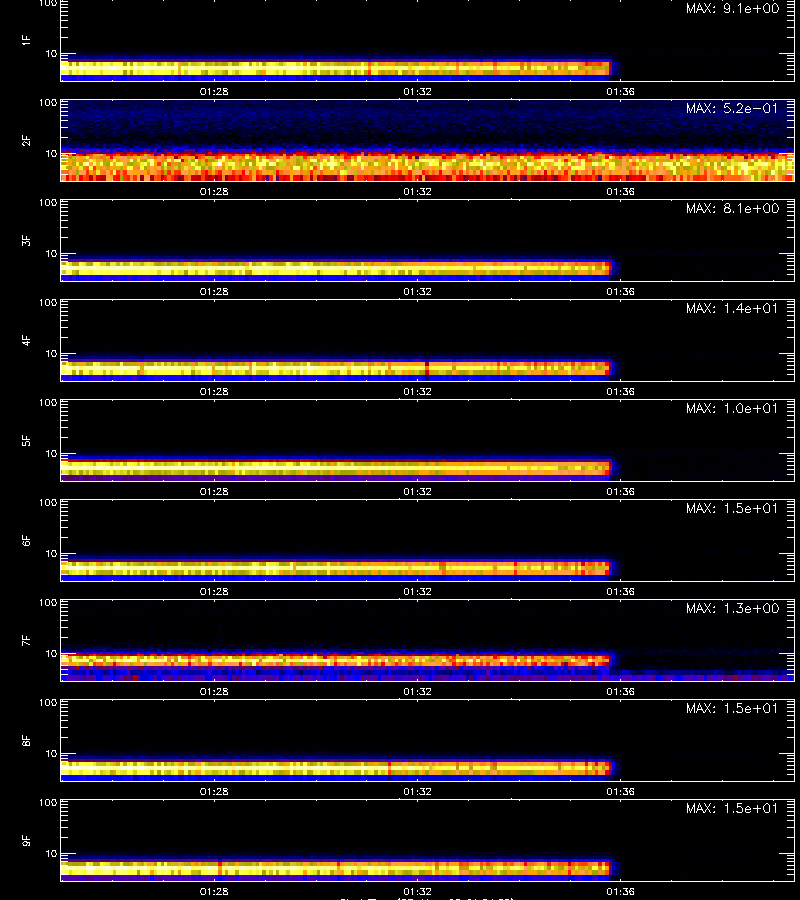800x900 pixels.
Task: Click the '100' y-axis label of panel 5F
Action: coord(48,403)
